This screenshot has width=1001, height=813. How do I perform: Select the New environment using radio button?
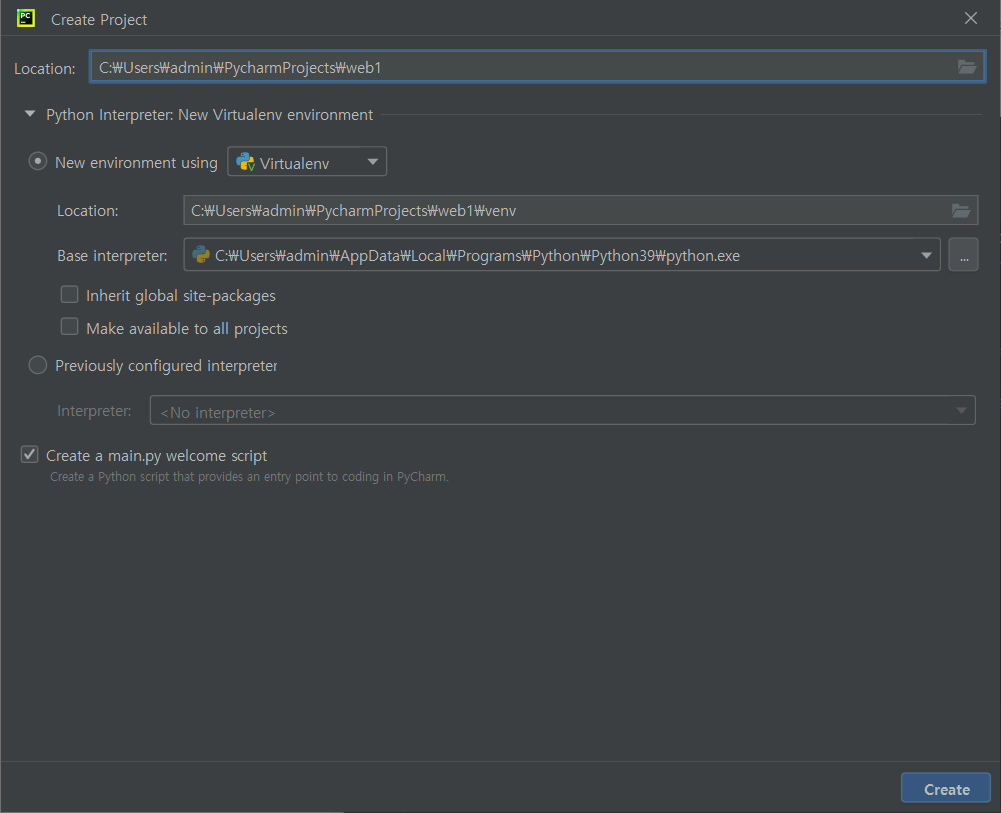pyautogui.click(x=38, y=162)
